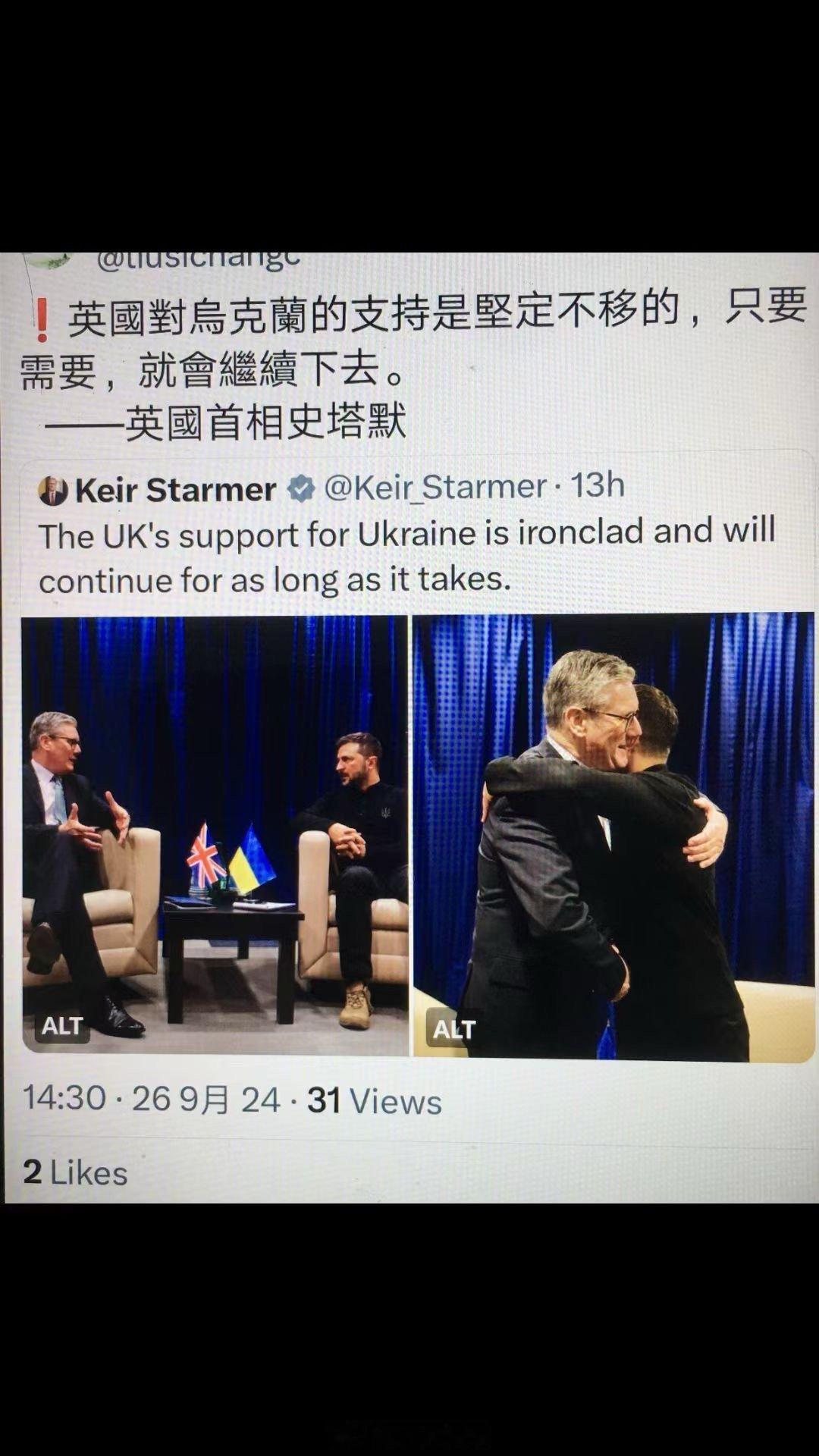Click the 14:30 post time
The image size is (819, 1456).
64,1098
